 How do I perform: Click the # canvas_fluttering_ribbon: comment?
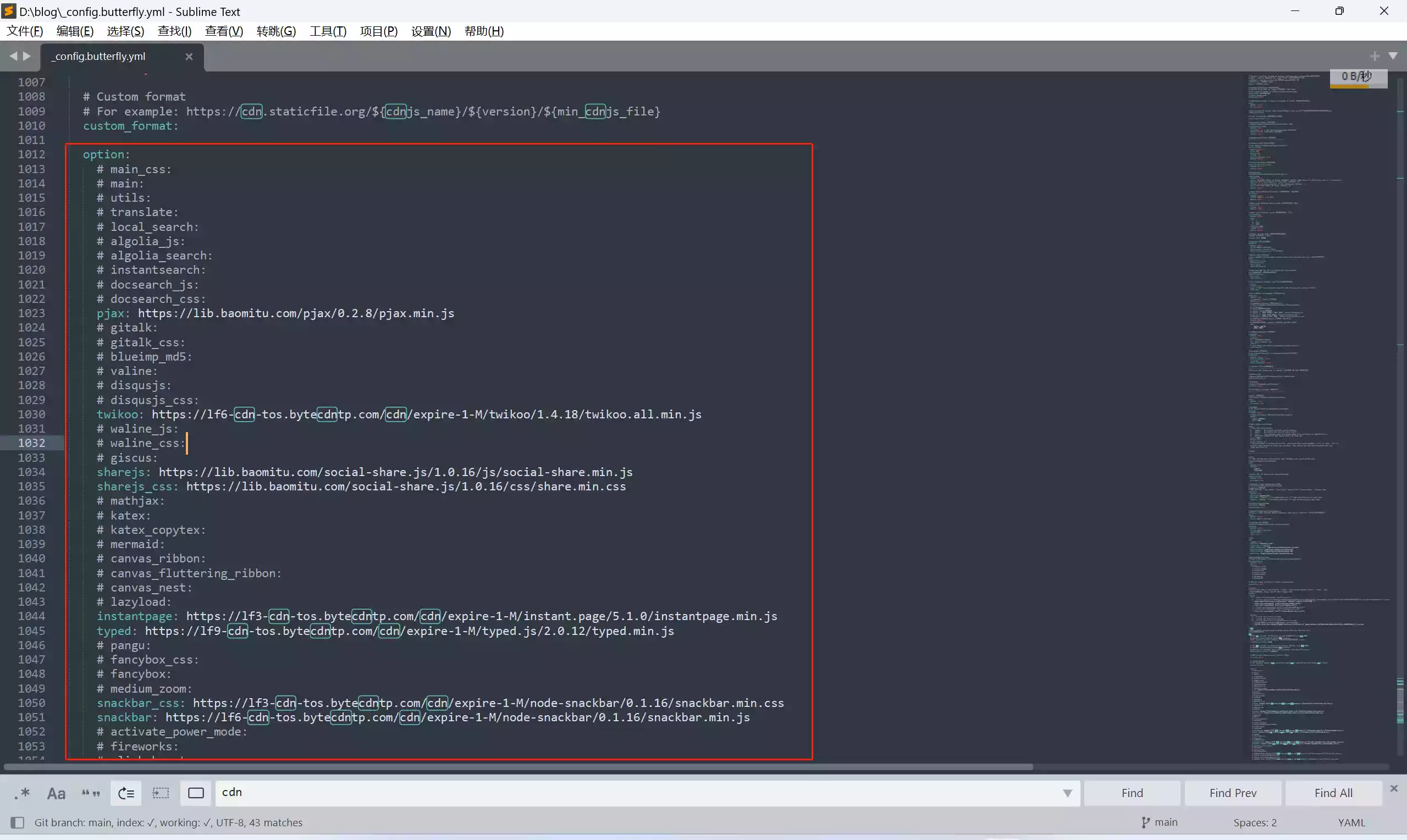[189, 573]
